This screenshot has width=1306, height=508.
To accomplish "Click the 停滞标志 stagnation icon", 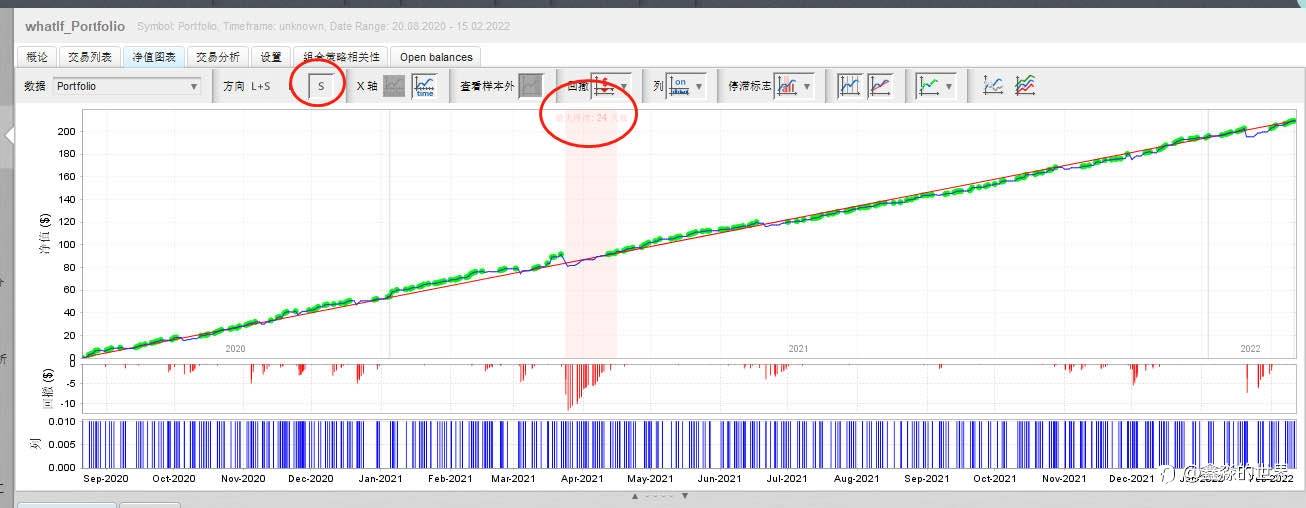I will pos(787,86).
